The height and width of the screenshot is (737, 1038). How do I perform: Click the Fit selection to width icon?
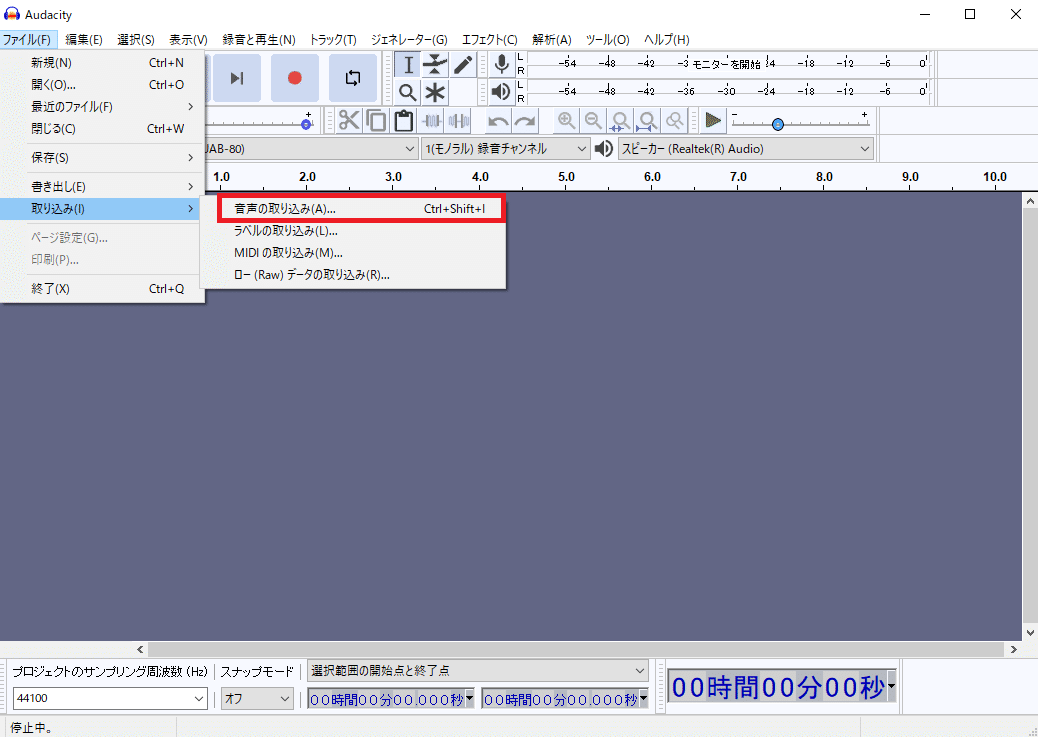click(x=620, y=121)
